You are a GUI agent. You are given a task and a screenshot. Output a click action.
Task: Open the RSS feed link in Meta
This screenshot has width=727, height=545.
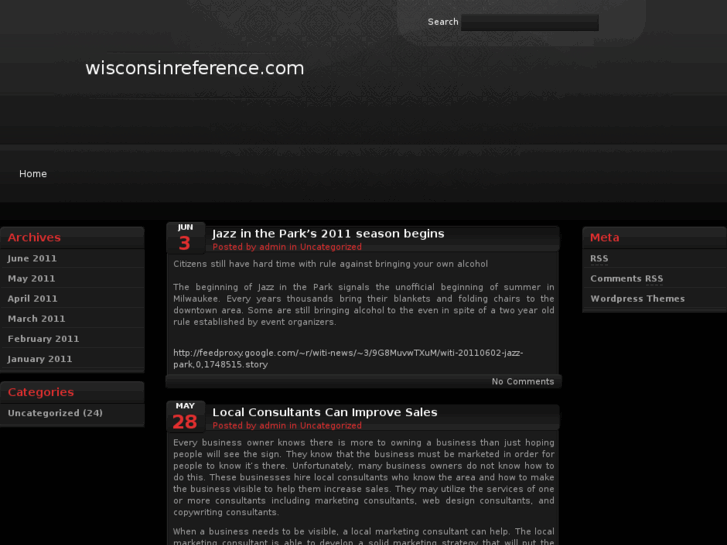pos(599,258)
